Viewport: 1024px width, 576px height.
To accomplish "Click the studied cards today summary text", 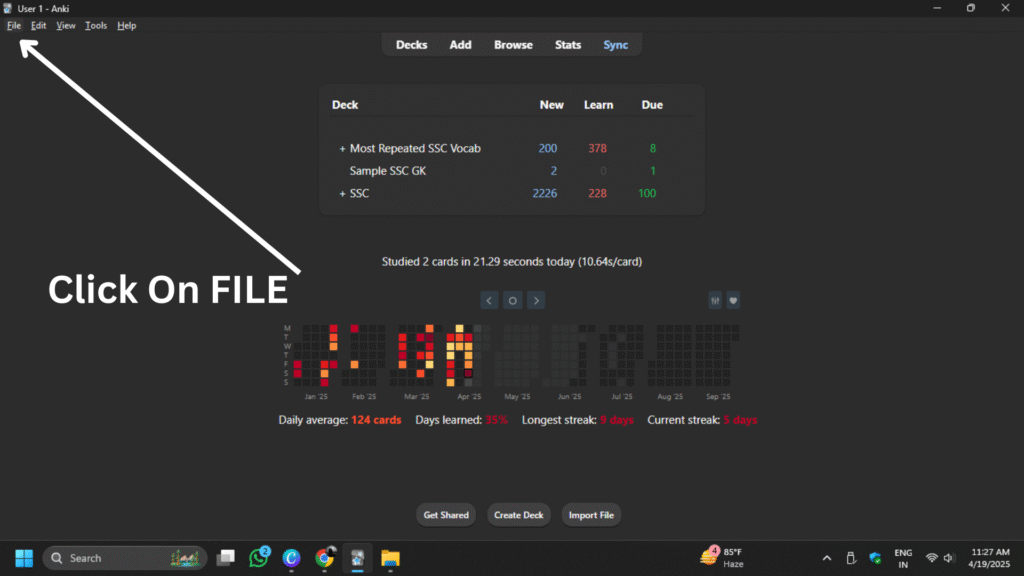I will tap(512, 262).
